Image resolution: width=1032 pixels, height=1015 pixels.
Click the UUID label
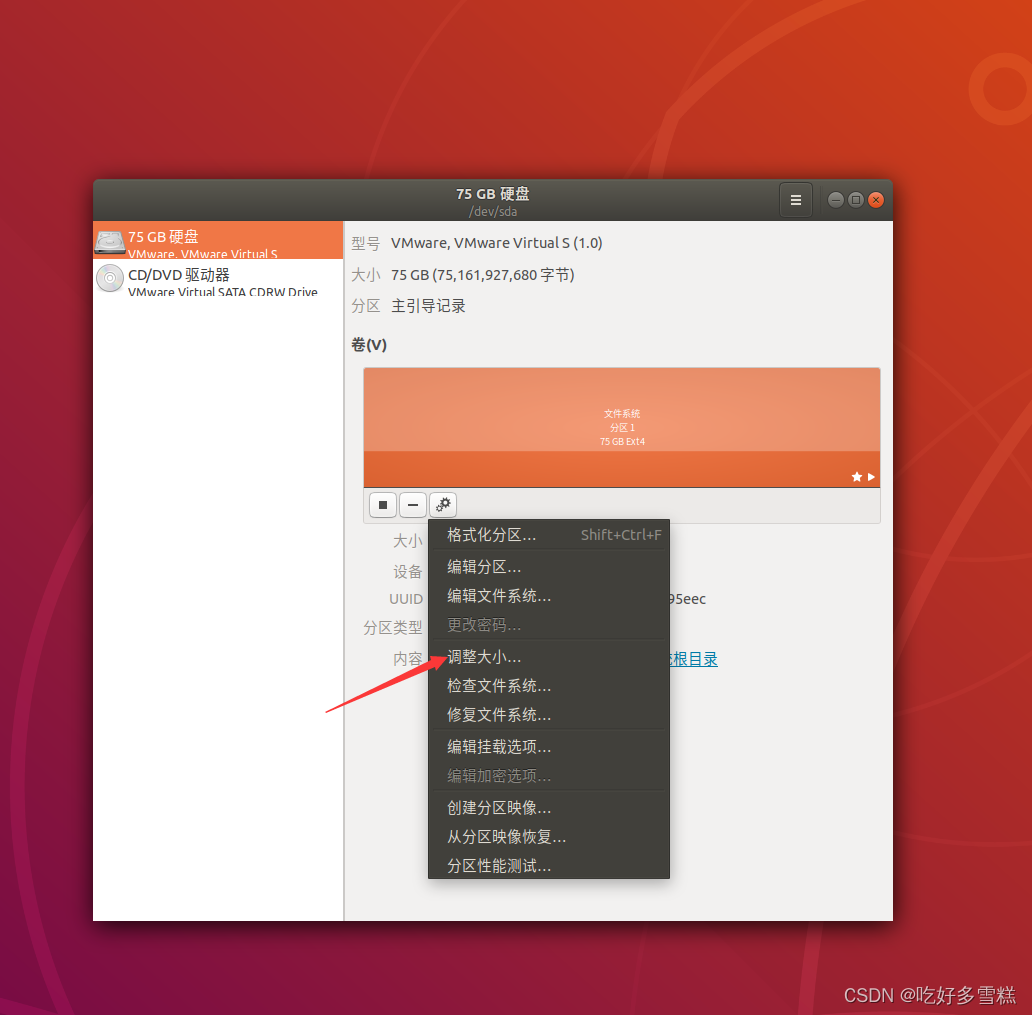click(405, 599)
